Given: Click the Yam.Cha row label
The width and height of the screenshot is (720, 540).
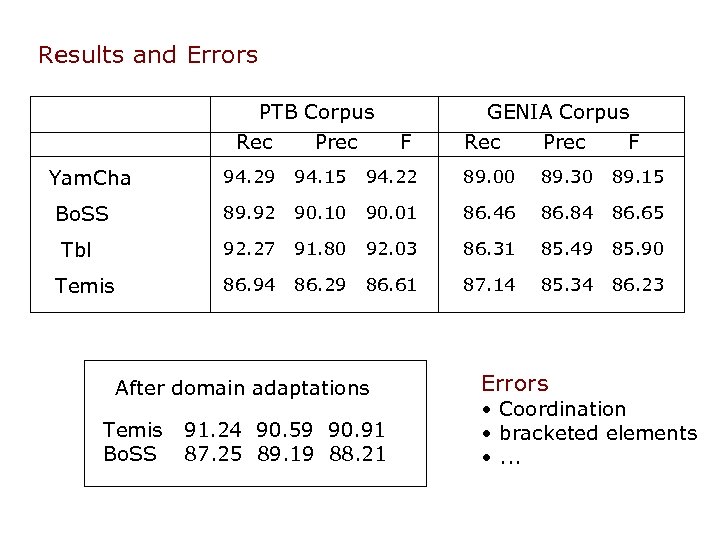Looking at the screenshot, I should pos(90,179).
